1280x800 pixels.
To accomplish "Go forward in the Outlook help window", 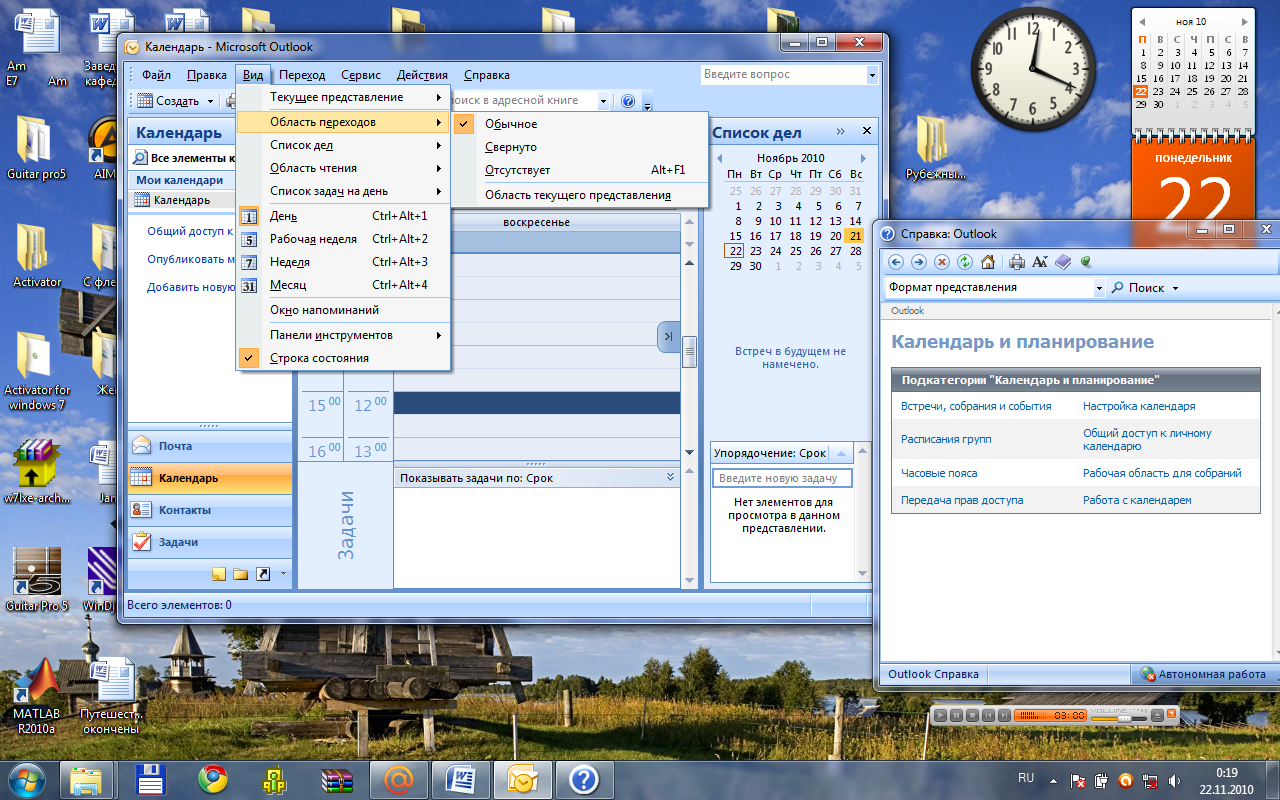I will click(919, 262).
